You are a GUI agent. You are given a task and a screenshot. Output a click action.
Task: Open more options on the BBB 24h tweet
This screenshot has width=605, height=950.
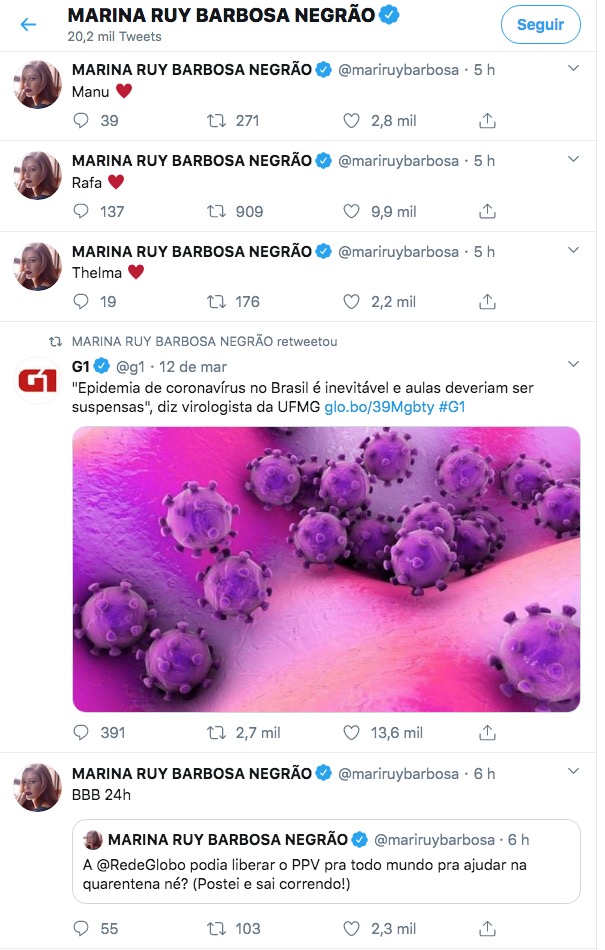coord(573,772)
